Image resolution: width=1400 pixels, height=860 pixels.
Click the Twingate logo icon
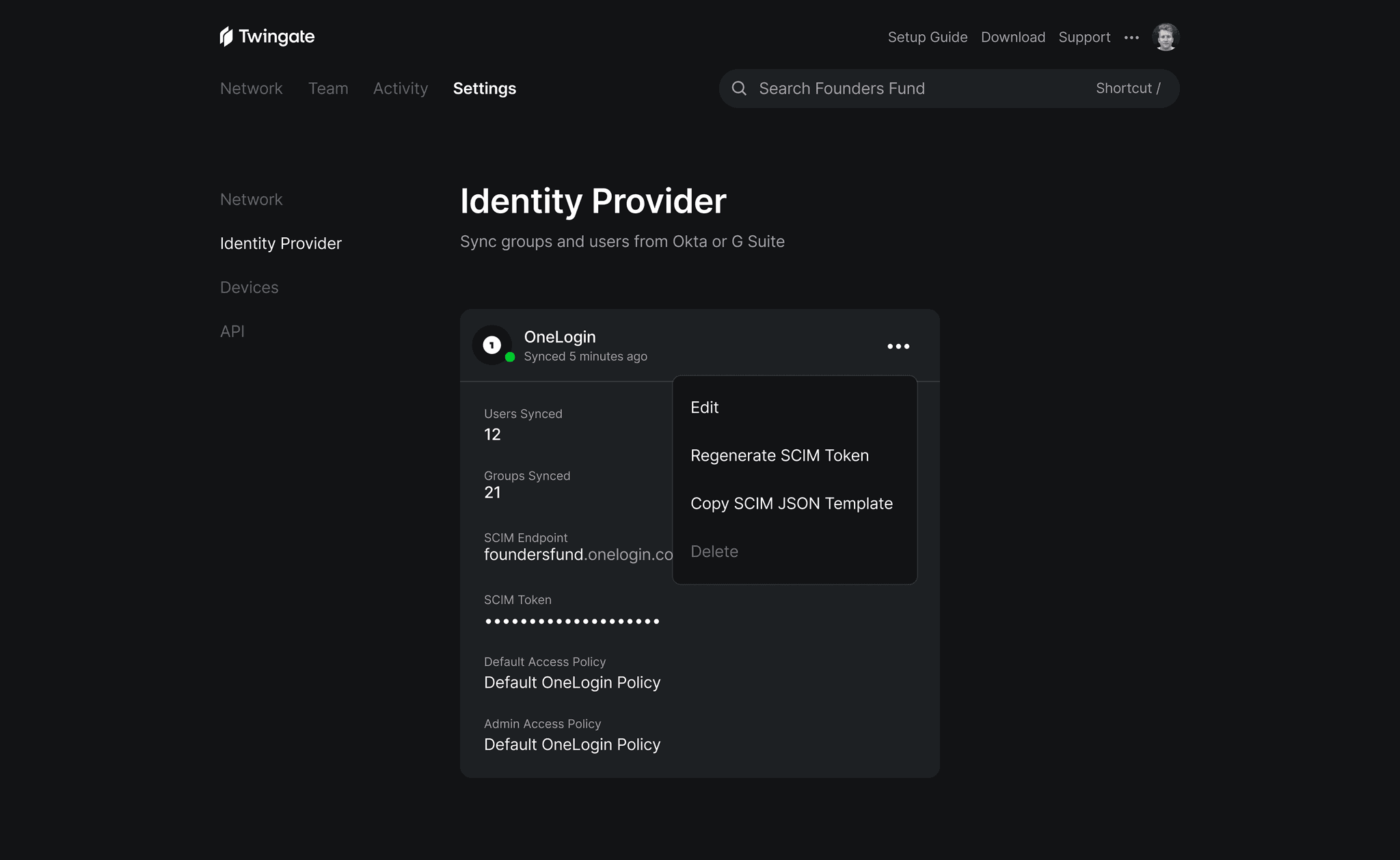tap(226, 37)
